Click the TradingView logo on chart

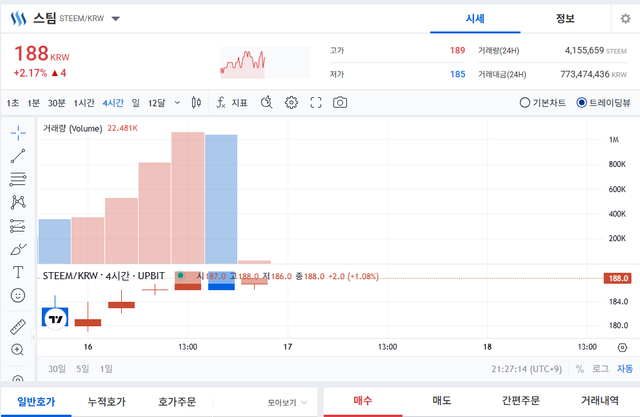click(x=55, y=318)
